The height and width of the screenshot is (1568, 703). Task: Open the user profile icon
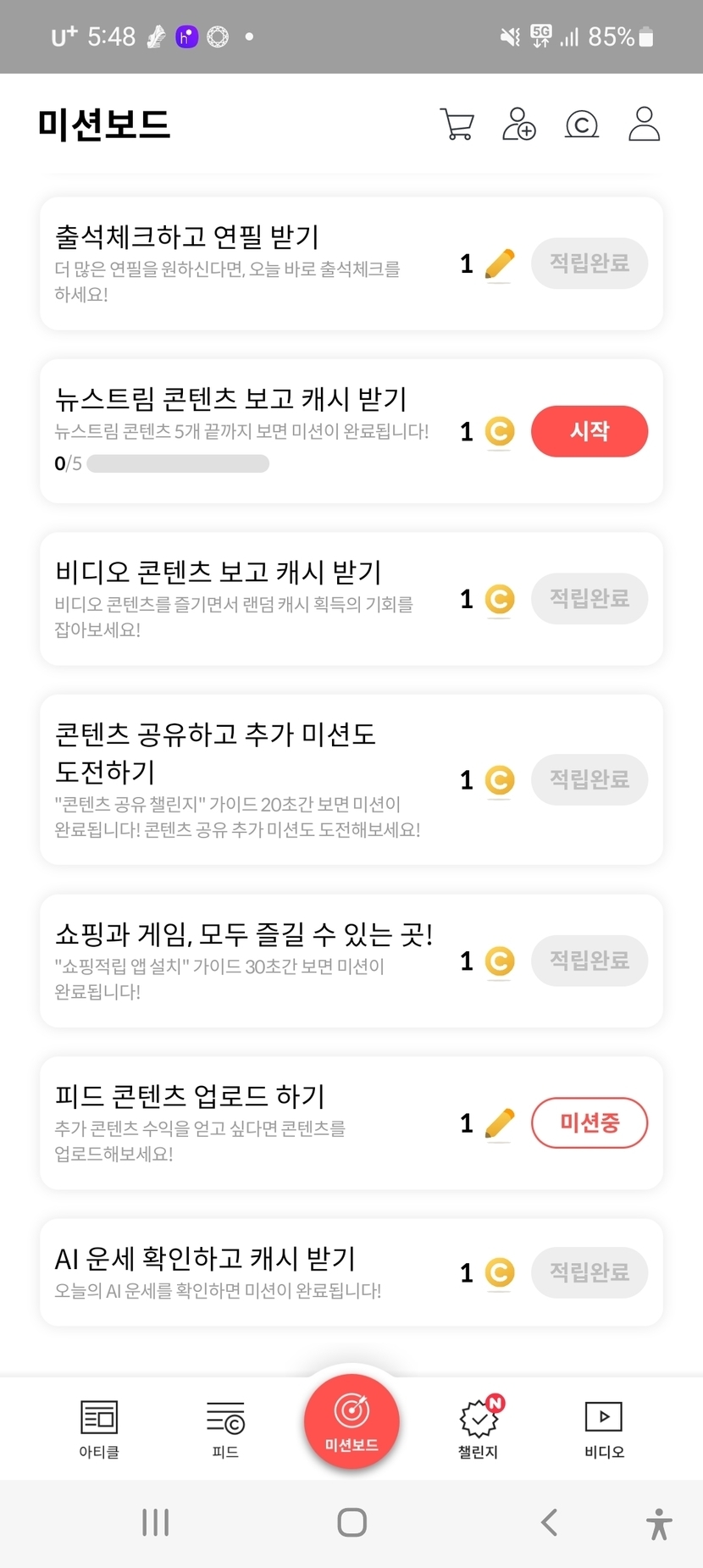[x=644, y=125]
